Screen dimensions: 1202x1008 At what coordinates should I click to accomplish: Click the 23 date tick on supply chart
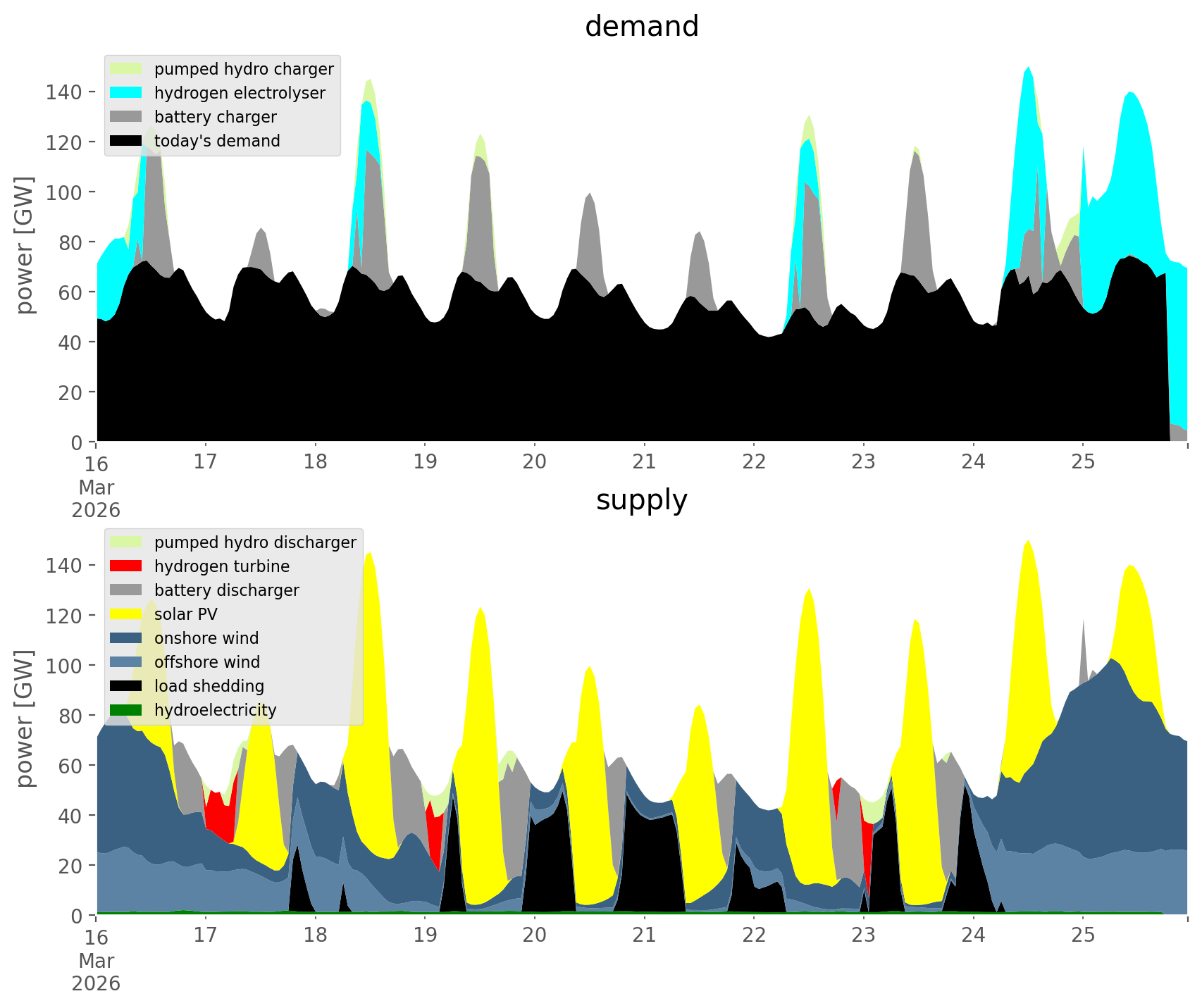[x=863, y=935]
